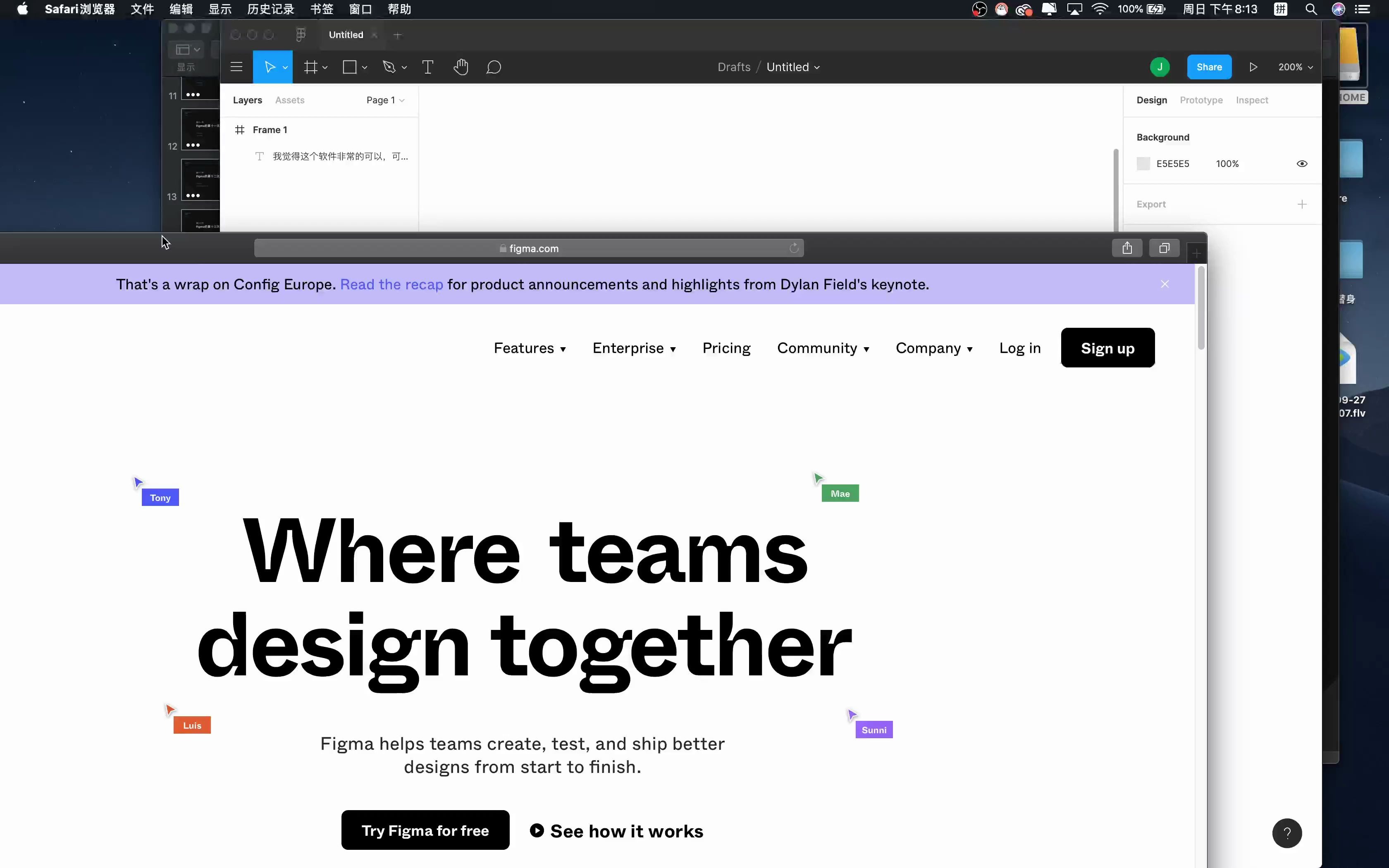Click the Safari figma.com address bar
Screen dimensions: 1389x868
click(x=529, y=248)
